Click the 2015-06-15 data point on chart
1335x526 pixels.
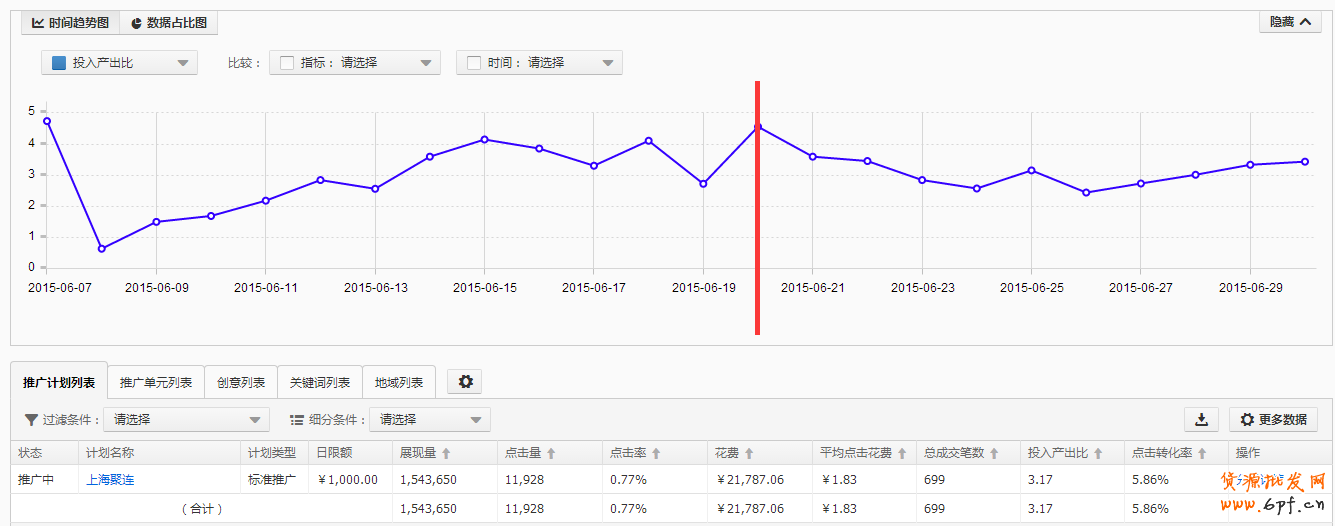pyautogui.click(x=484, y=139)
